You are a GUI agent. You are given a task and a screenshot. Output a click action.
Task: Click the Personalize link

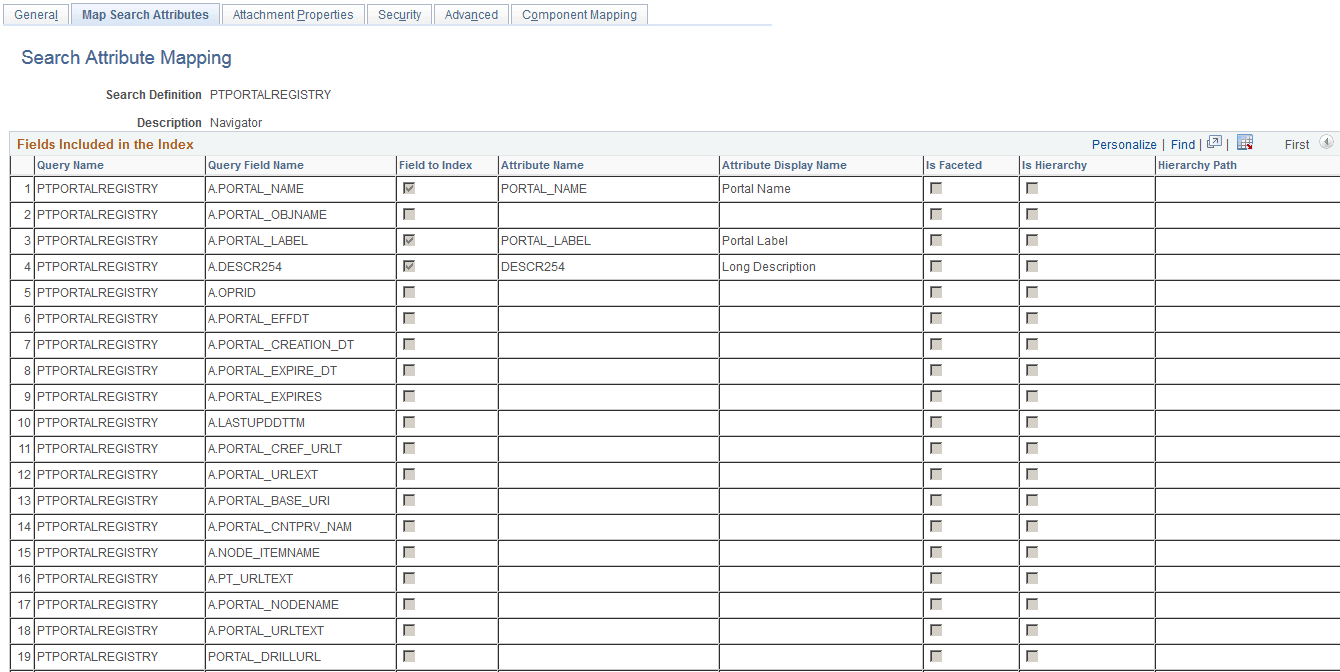[x=1124, y=144]
